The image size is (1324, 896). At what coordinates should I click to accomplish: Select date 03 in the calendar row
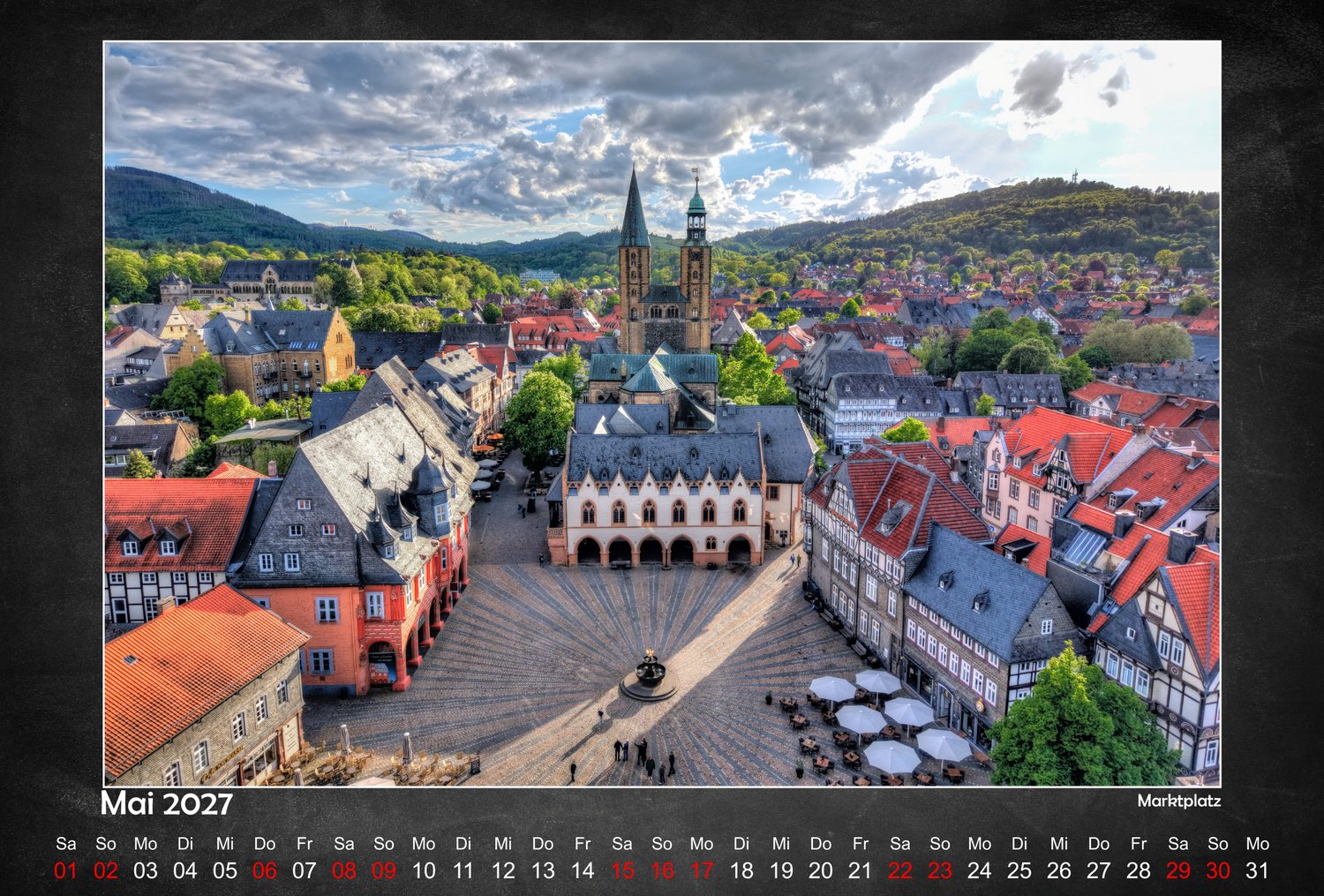pyautogui.click(x=146, y=870)
